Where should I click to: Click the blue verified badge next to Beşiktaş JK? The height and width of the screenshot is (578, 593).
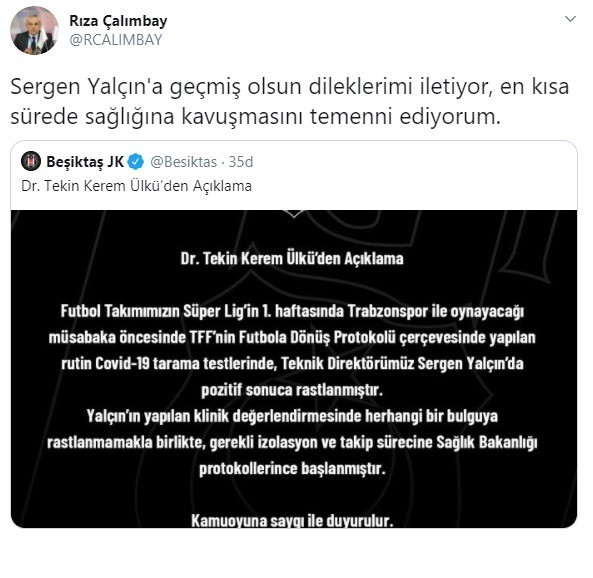pos(135,162)
